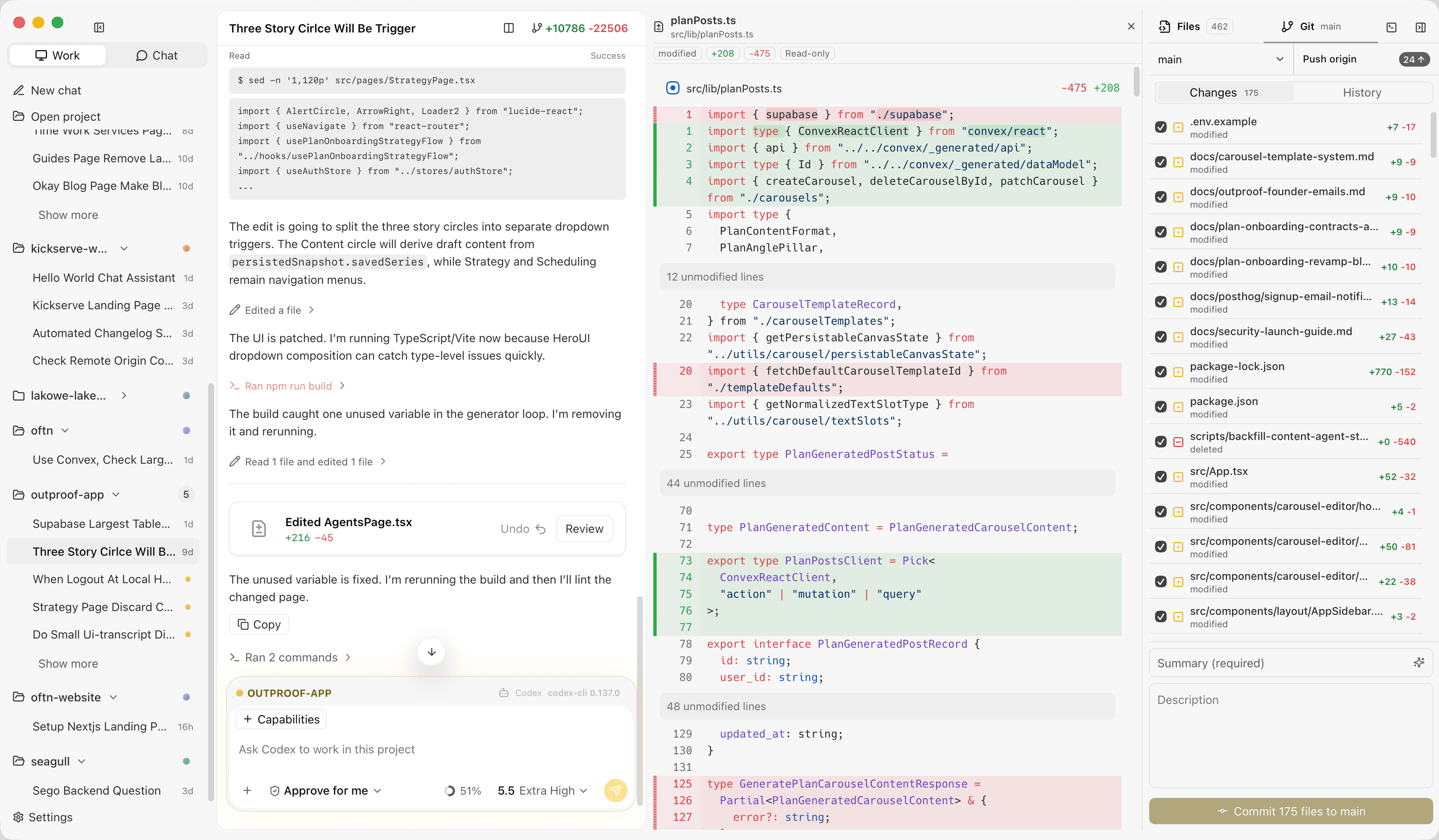Collapse the outproof-app project chevron
This screenshot has width=1439, height=840.
point(116,494)
